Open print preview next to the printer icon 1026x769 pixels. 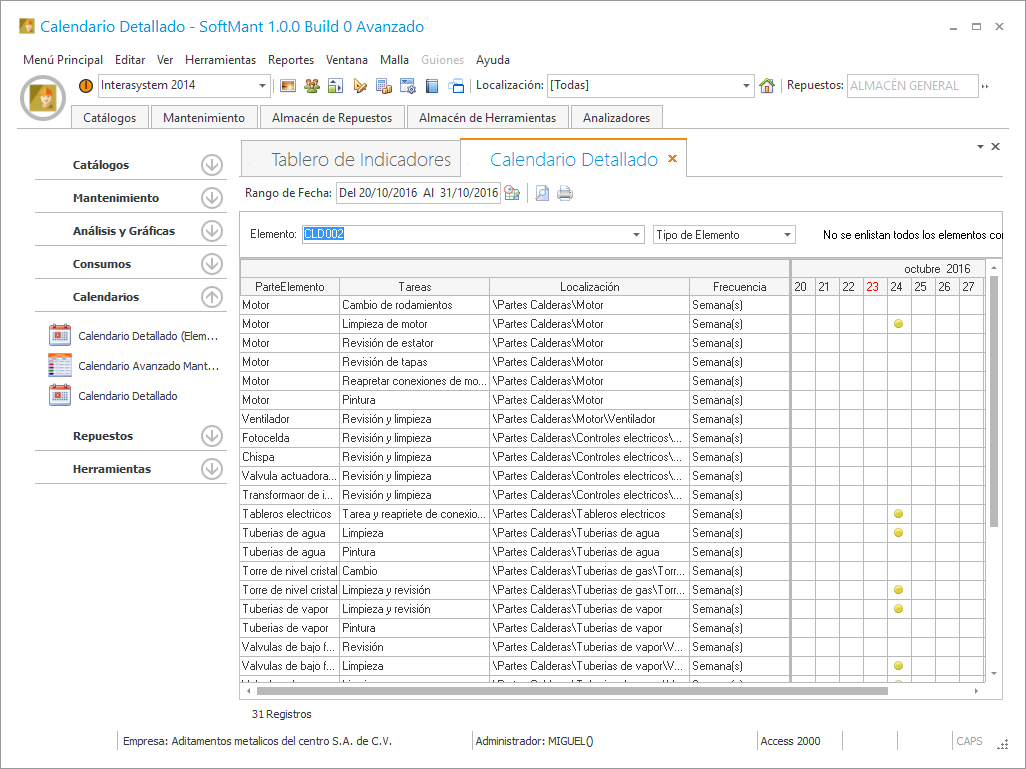pyautogui.click(x=542, y=193)
